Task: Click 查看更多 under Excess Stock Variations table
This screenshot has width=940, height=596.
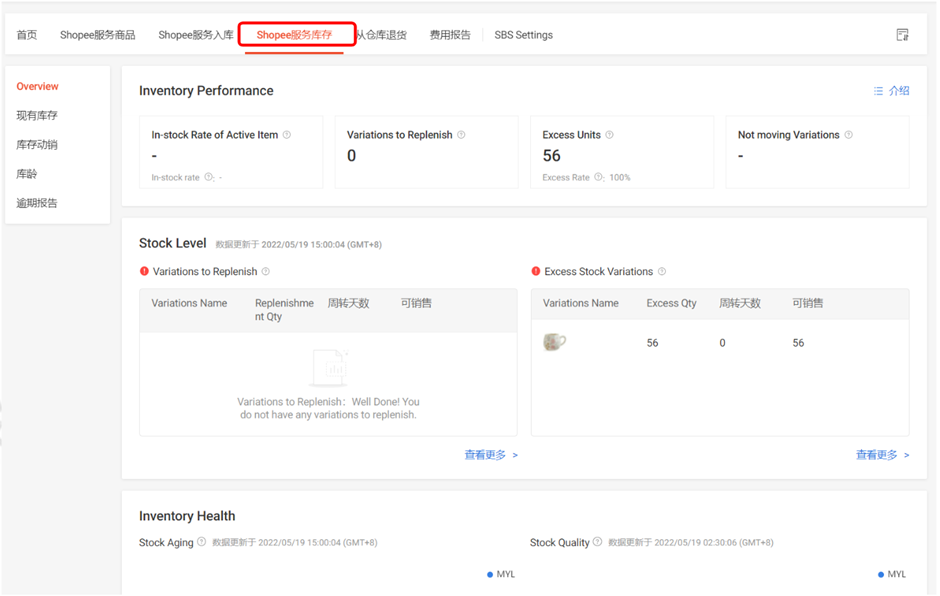Action: click(882, 455)
